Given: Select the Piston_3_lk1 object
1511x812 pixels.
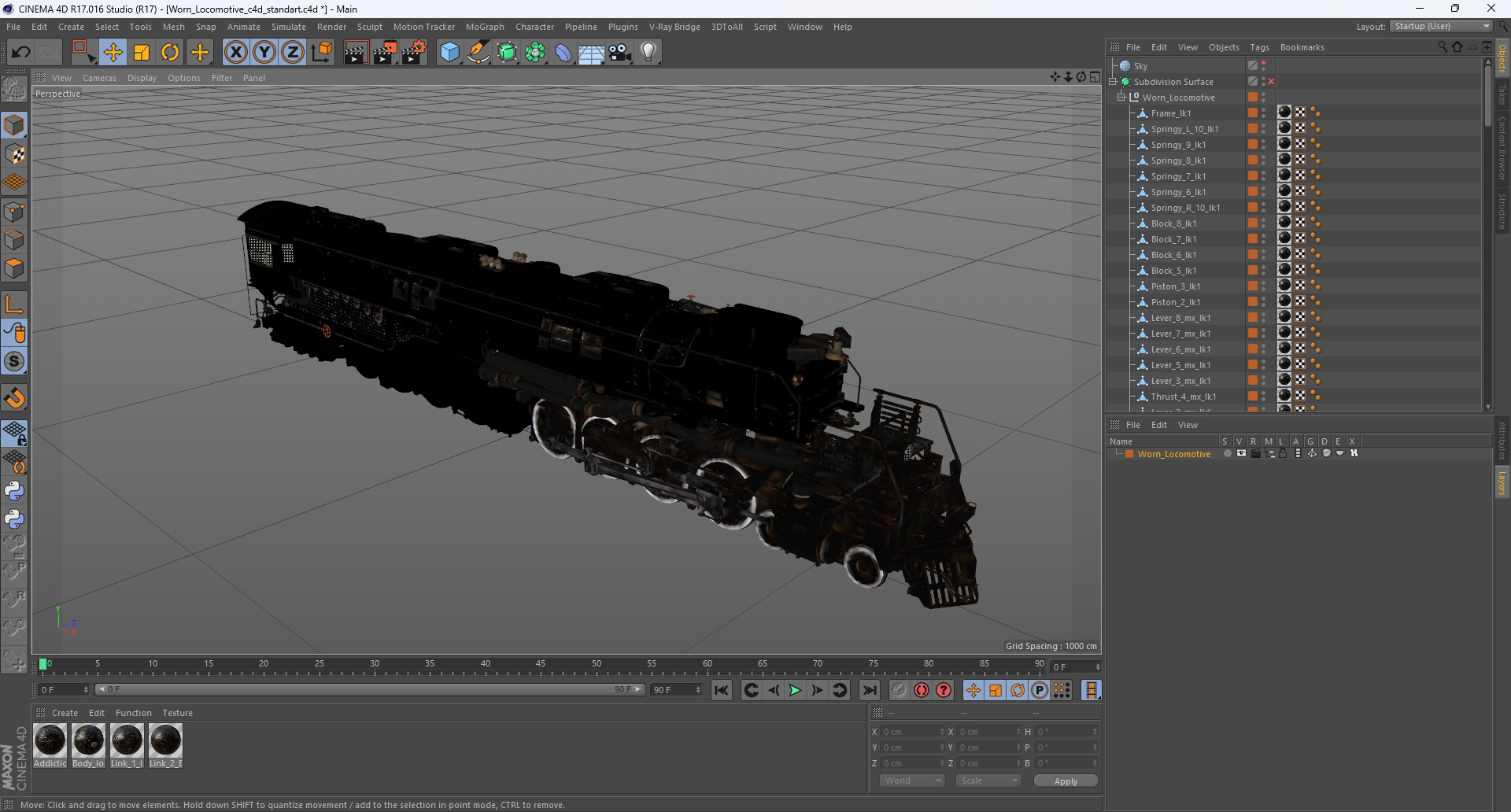Looking at the screenshot, I should pos(1175,286).
